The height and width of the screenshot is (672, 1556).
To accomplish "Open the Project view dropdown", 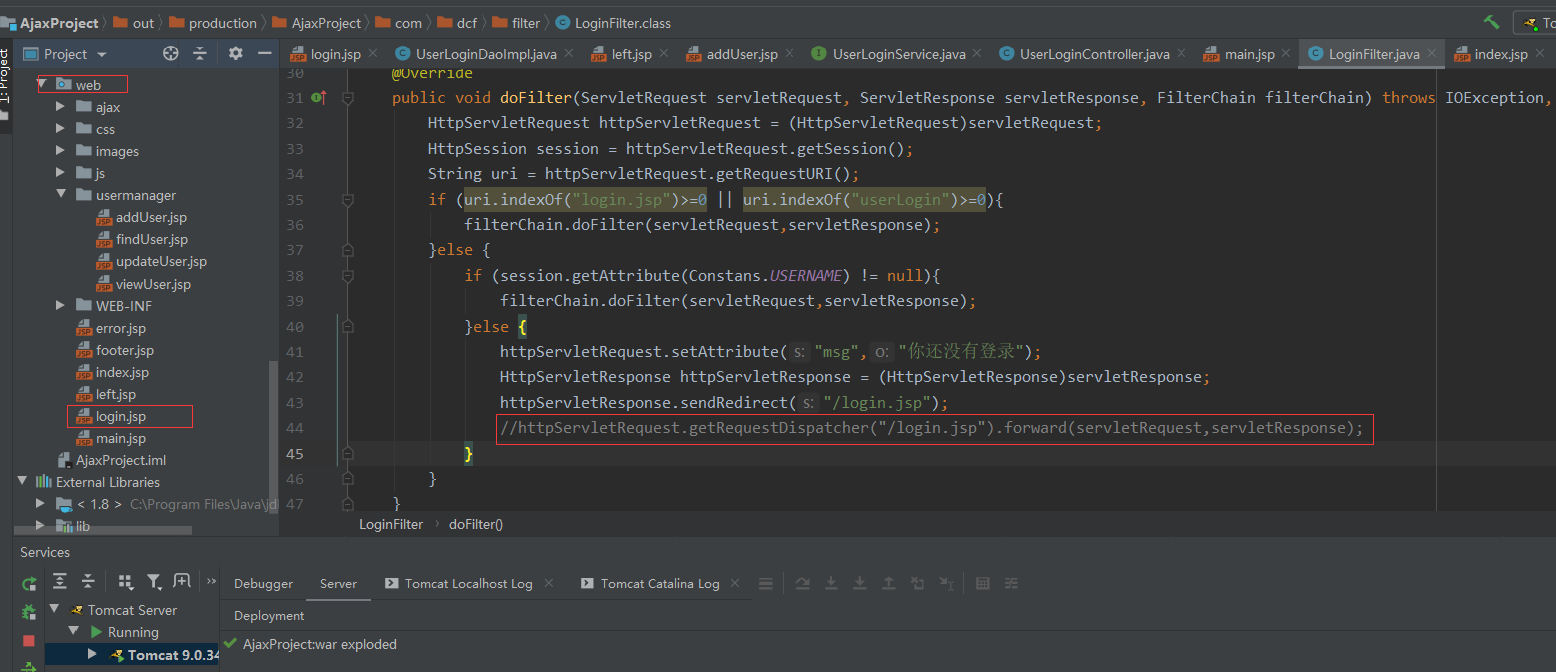I will click(101, 54).
